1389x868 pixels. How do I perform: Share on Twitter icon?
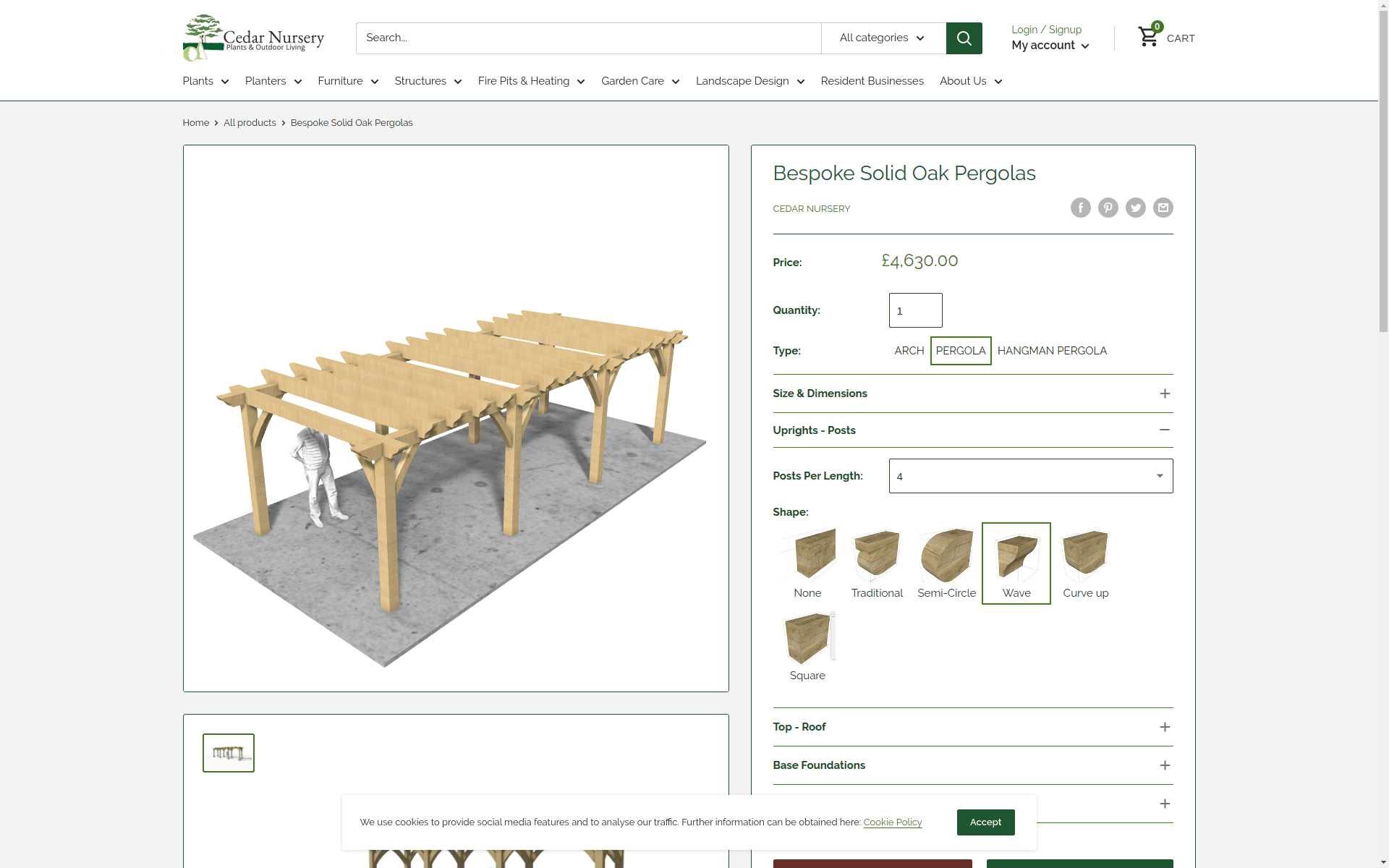(x=1135, y=208)
